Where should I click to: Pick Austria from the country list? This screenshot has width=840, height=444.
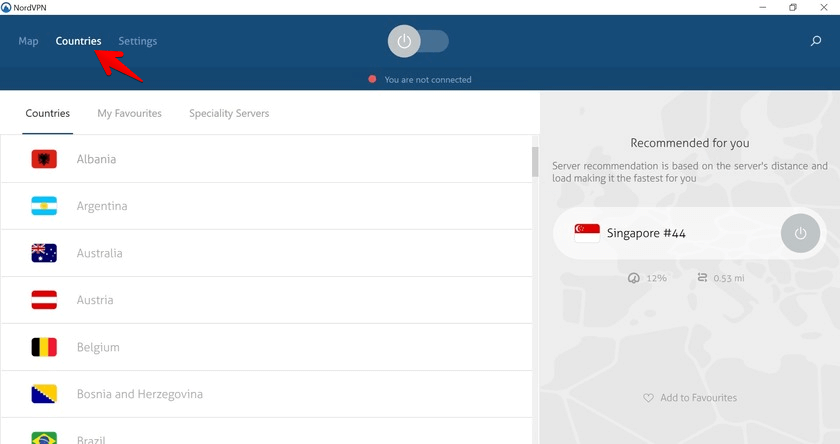pos(266,300)
